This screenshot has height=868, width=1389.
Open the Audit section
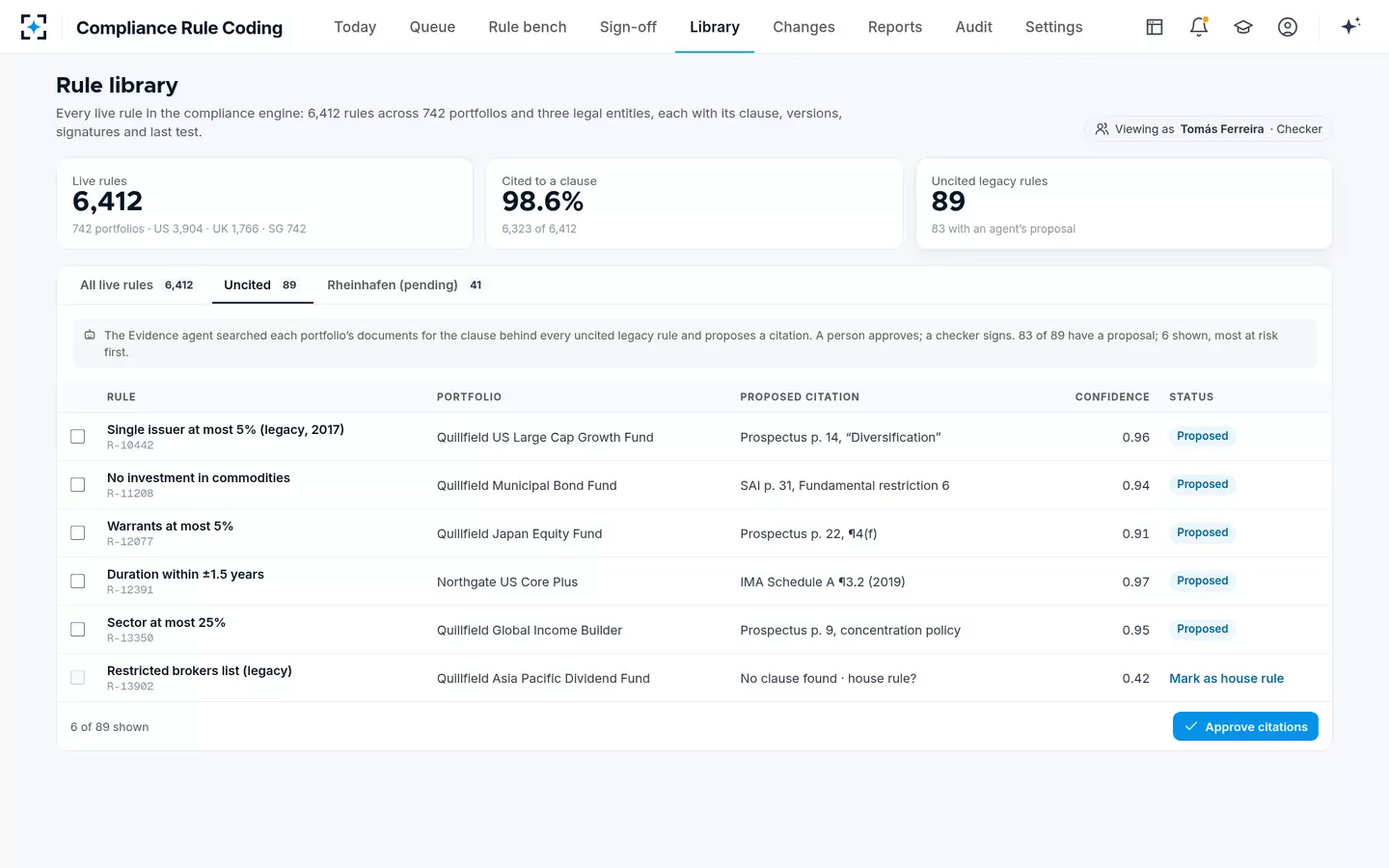tap(973, 27)
